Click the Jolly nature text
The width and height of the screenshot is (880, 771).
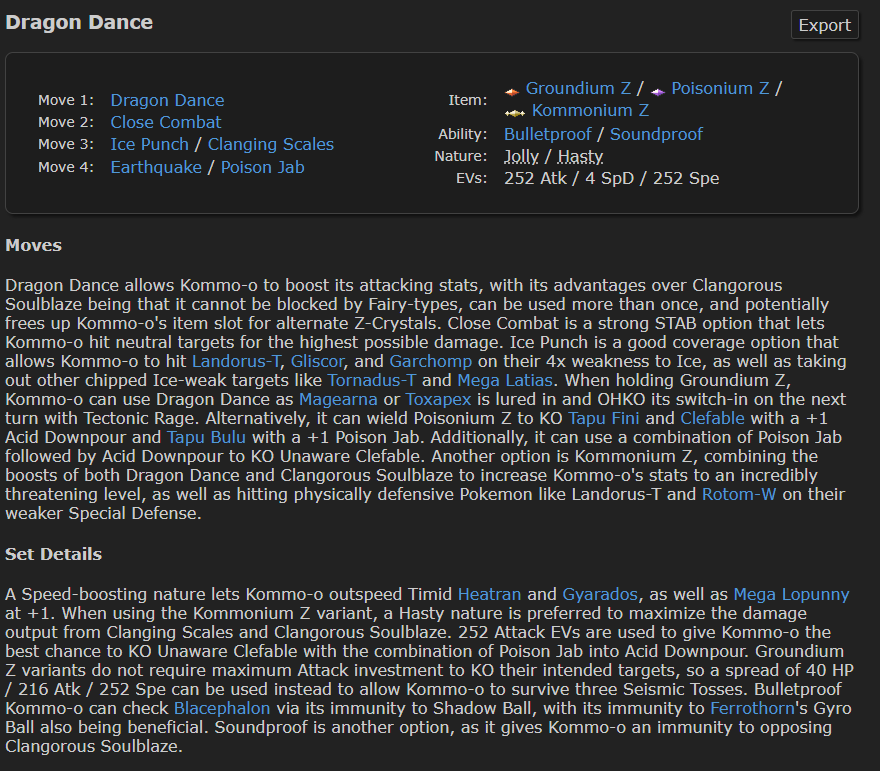pos(521,156)
